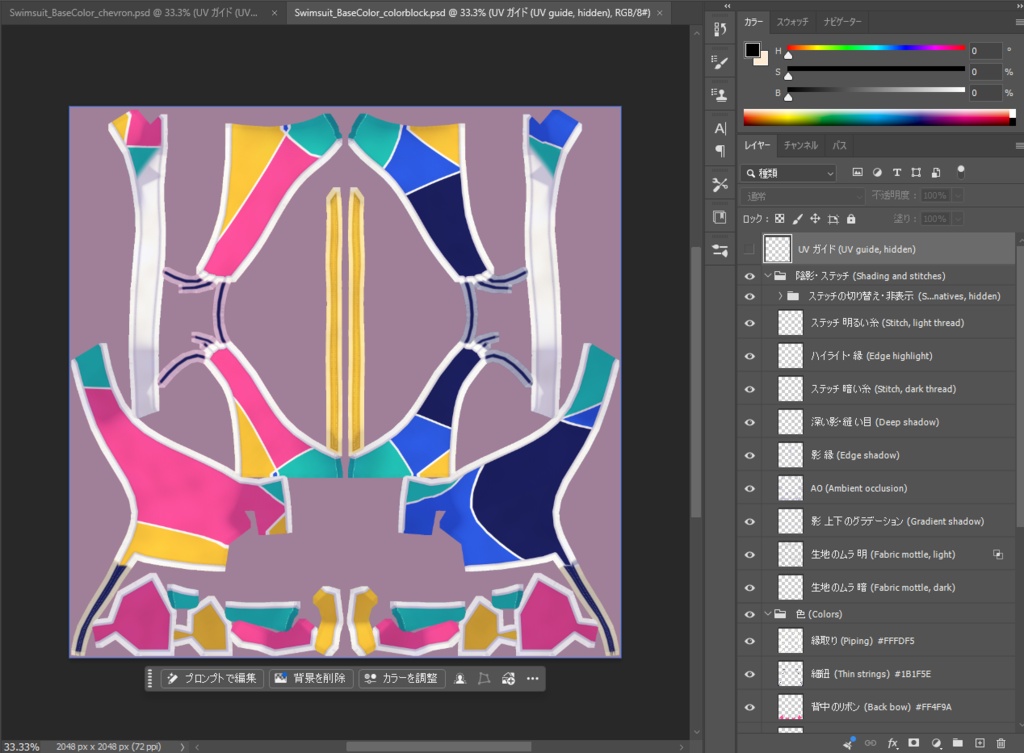
Task: Filter layers by smart objects icon
Action: click(936, 172)
